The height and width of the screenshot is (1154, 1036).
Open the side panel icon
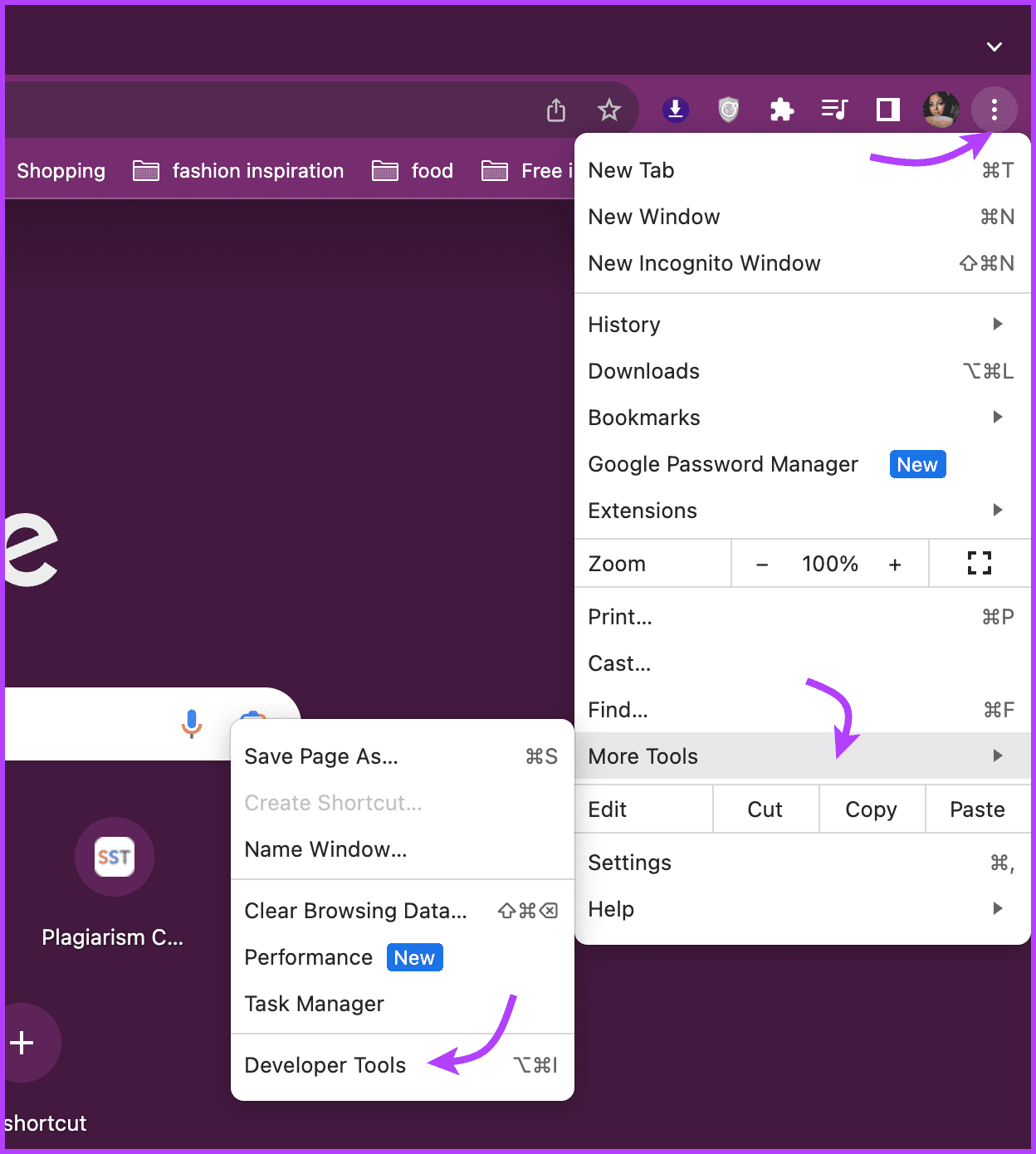pos(887,109)
